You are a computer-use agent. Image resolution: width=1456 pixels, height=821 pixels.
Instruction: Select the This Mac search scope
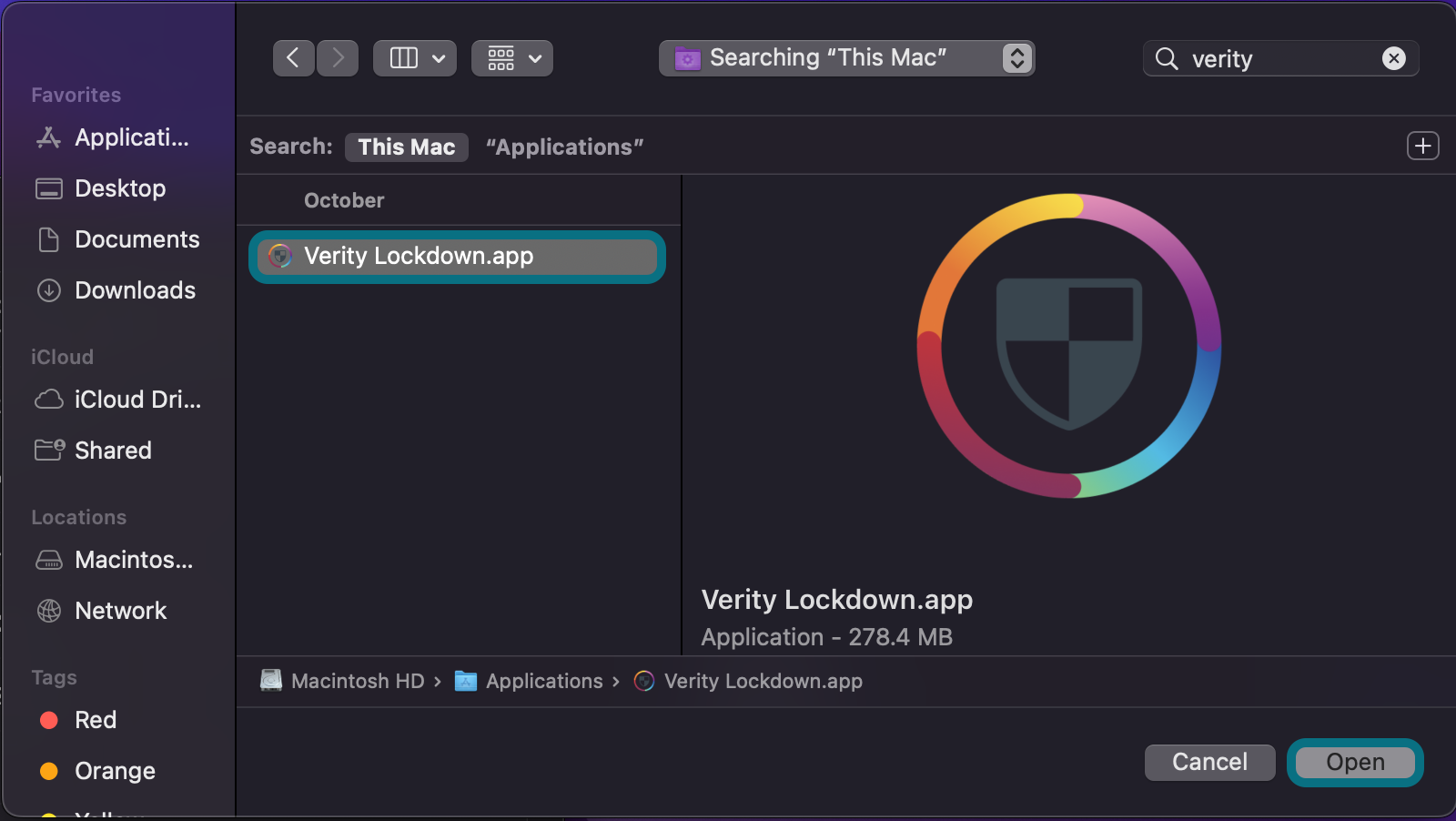(x=407, y=147)
